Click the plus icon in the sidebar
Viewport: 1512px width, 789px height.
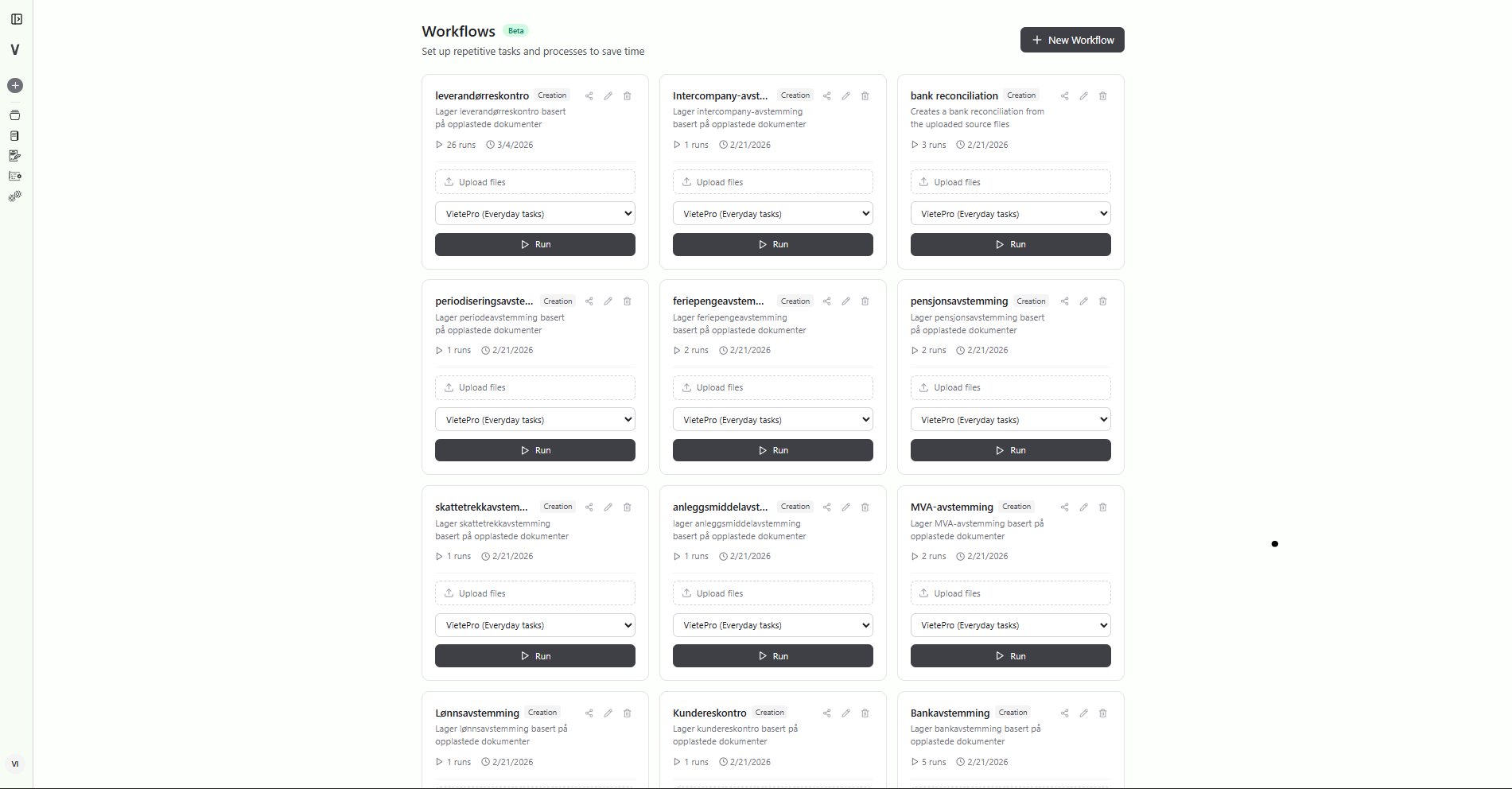pyautogui.click(x=14, y=85)
